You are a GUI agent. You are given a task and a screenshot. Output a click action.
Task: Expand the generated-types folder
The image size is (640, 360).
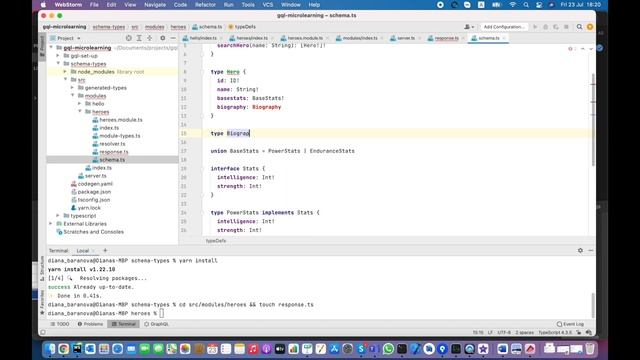(73, 88)
